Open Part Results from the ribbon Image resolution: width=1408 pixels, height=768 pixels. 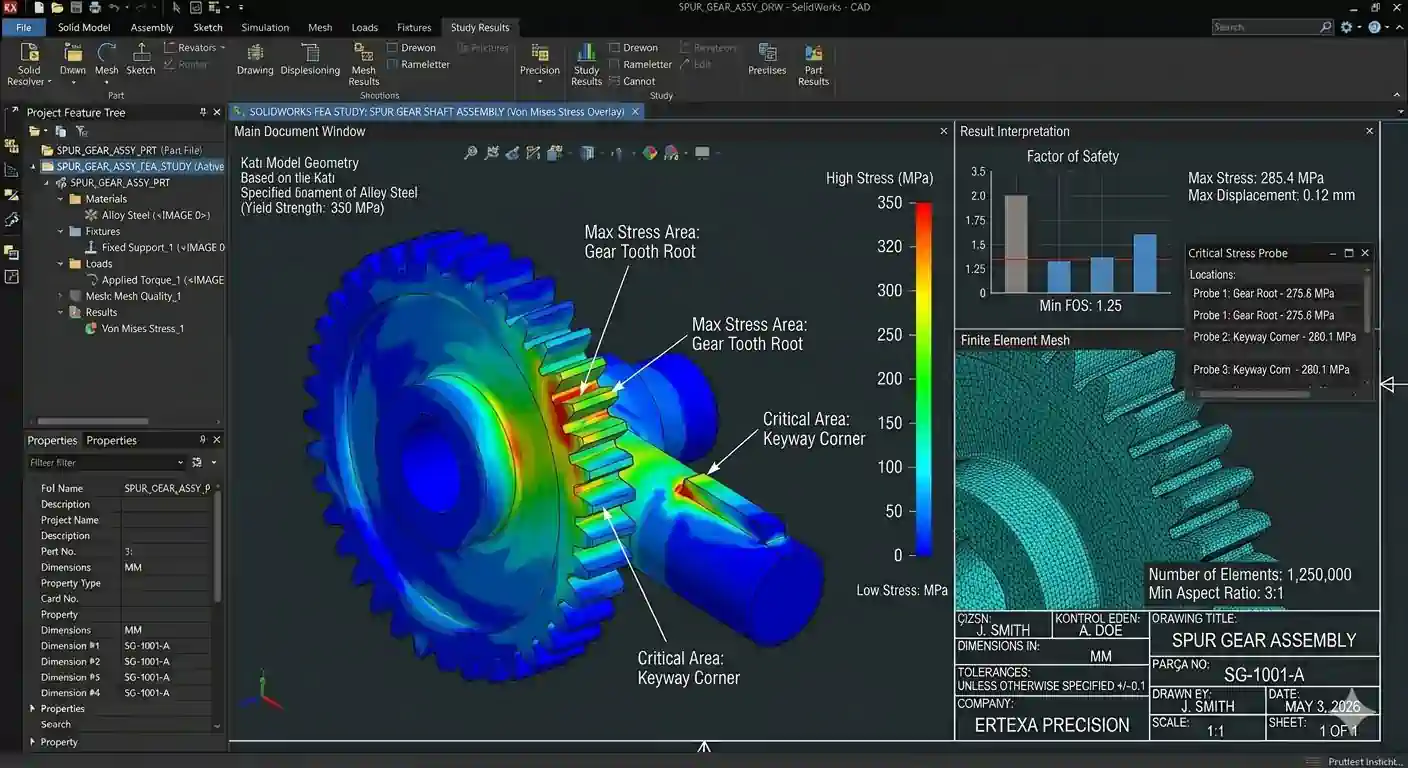(813, 65)
